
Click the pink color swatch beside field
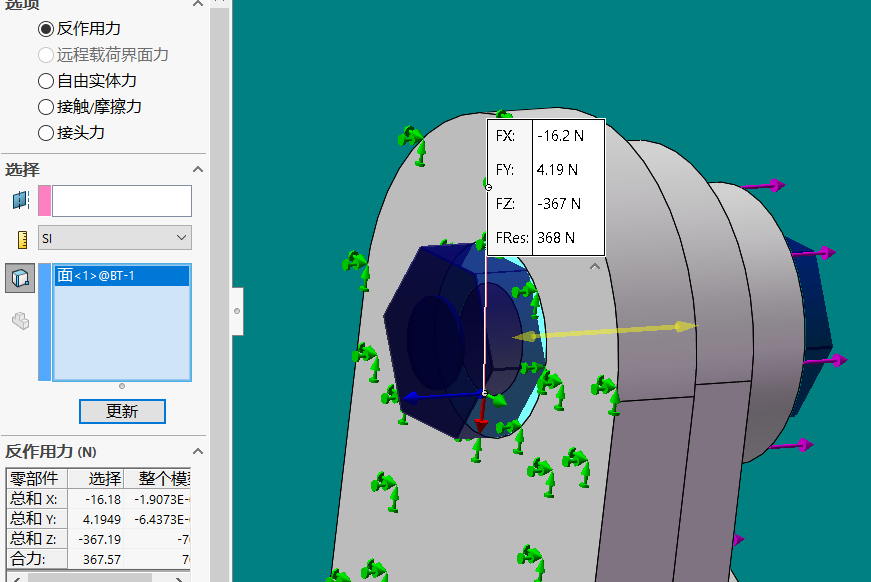coord(44,200)
